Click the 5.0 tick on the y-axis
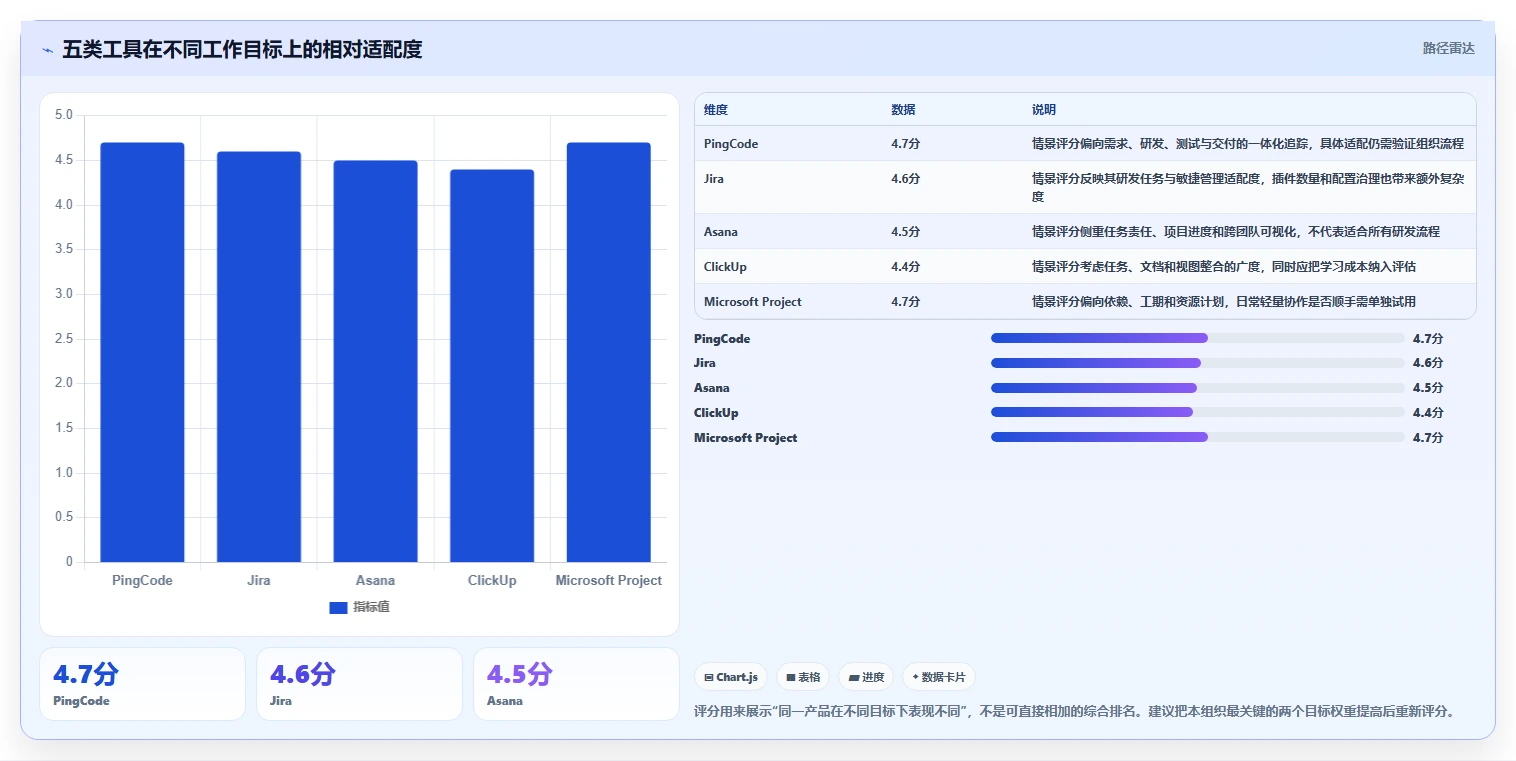 [x=63, y=115]
